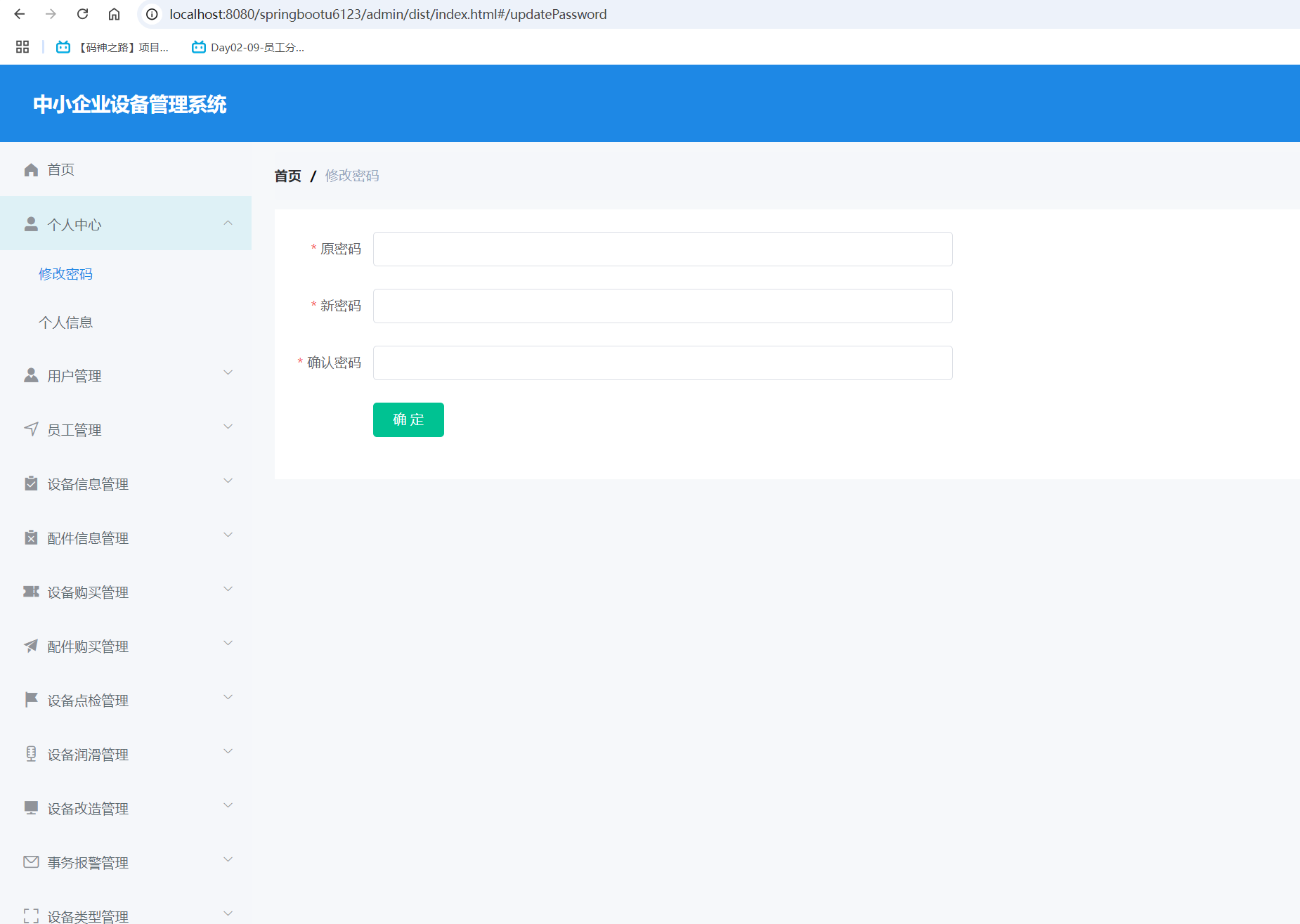The image size is (1300, 924).
Task: Click the house icon beside 首页
Action: 31,170
